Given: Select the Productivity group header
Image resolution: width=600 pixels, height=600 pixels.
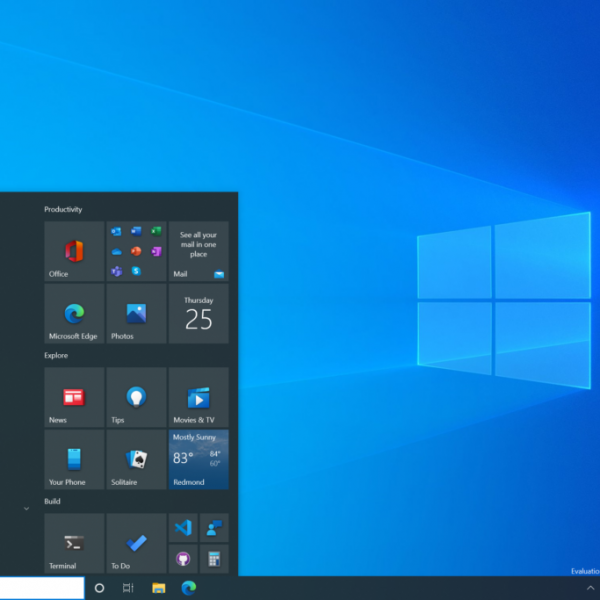Looking at the screenshot, I should [x=63, y=209].
